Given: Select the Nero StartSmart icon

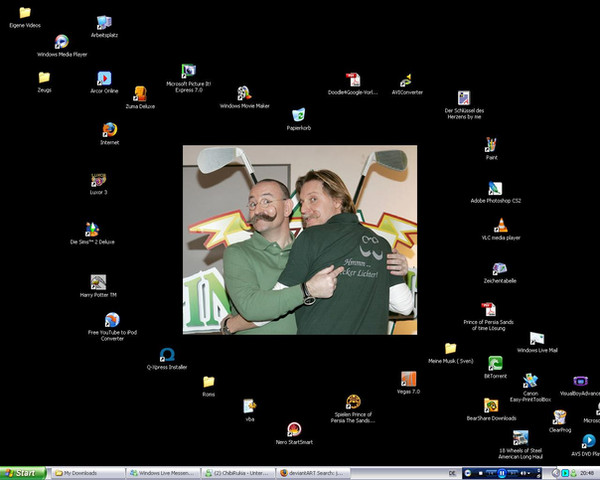Looking at the screenshot, I should click(x=294, y=429).
